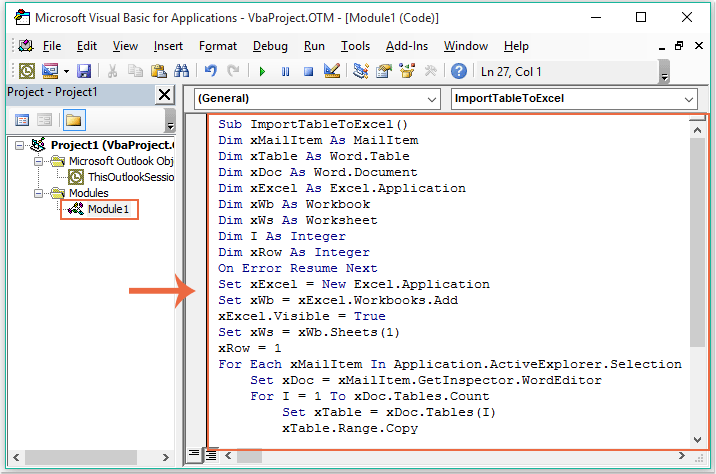Click the View Code icon in Project pane
Screen dimensions: 716x474
pyautogui.click(x=22, y=120)
